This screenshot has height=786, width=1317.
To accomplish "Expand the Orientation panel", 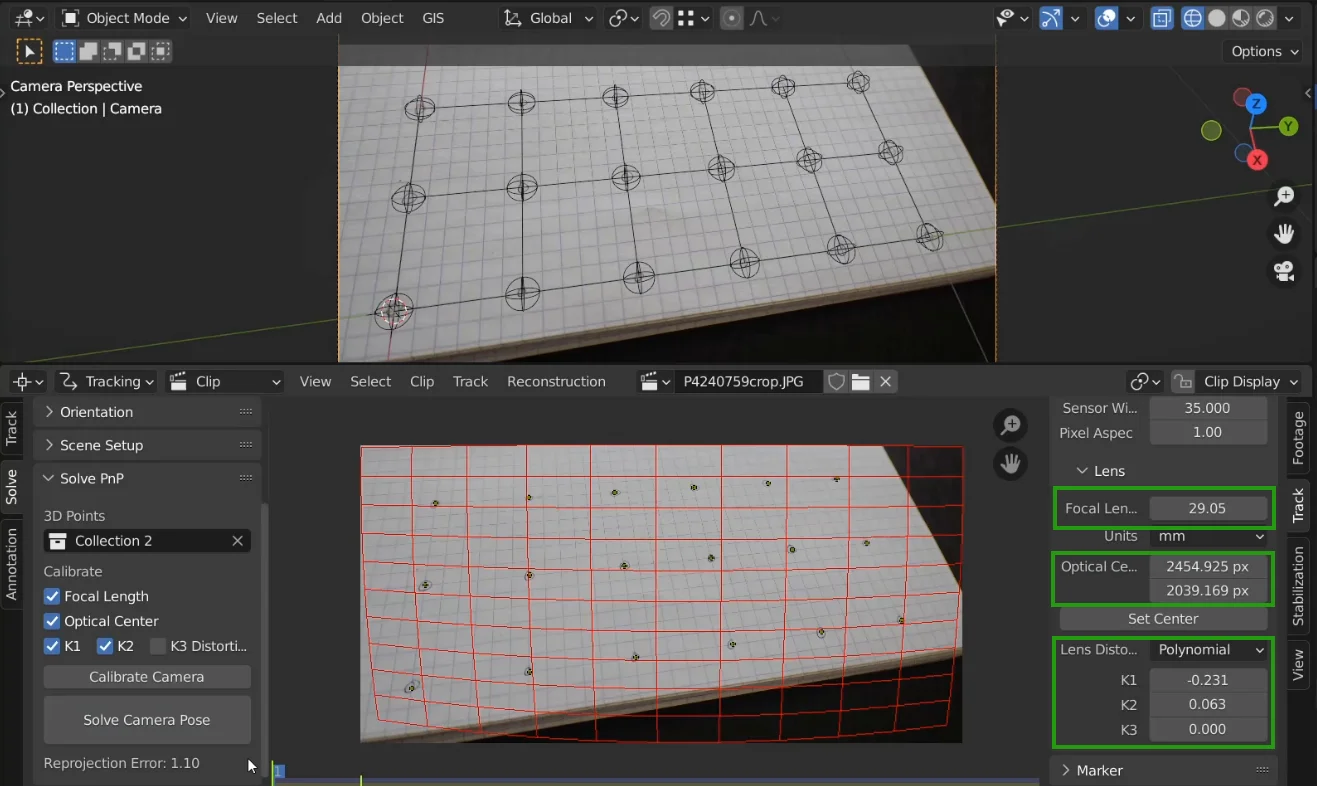I will click(95, 411).
